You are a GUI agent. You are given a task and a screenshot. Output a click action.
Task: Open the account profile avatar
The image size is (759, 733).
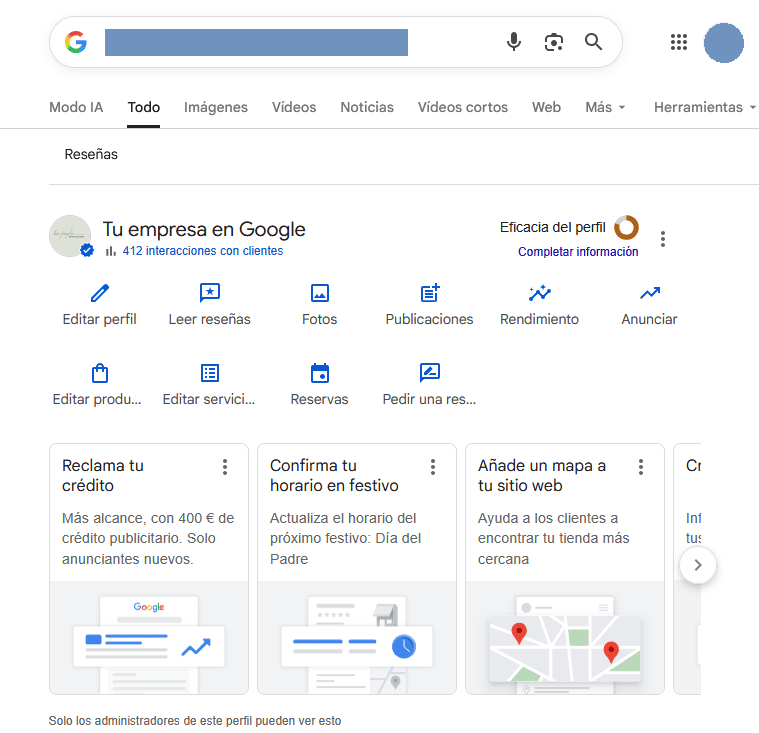pyautogui.click(x=723, y=43)
